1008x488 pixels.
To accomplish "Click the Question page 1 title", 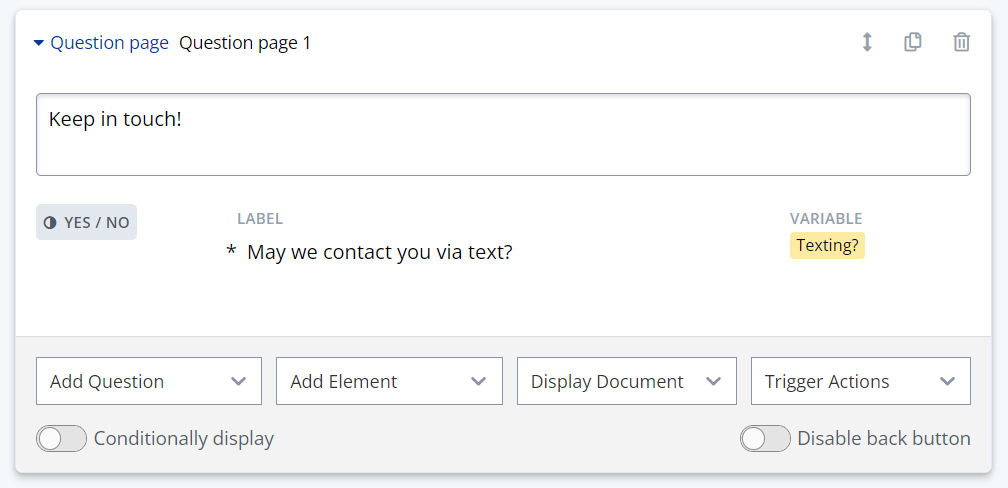I will coord(245,43).
